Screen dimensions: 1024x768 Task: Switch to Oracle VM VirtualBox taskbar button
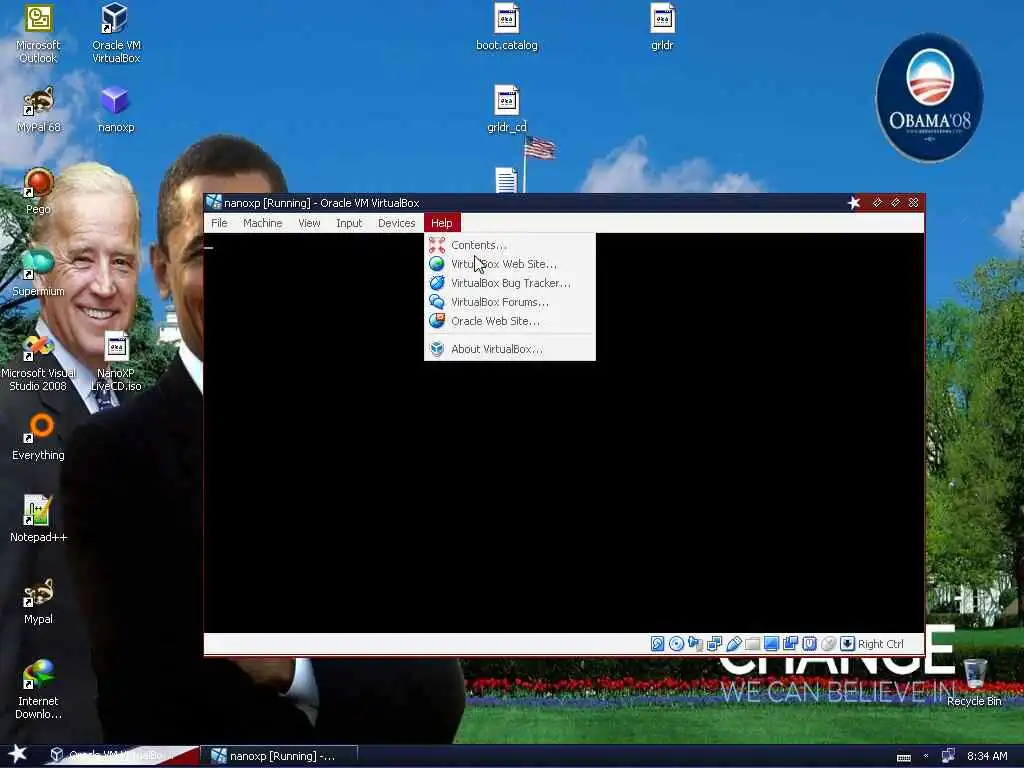click(x=121, y=756)
